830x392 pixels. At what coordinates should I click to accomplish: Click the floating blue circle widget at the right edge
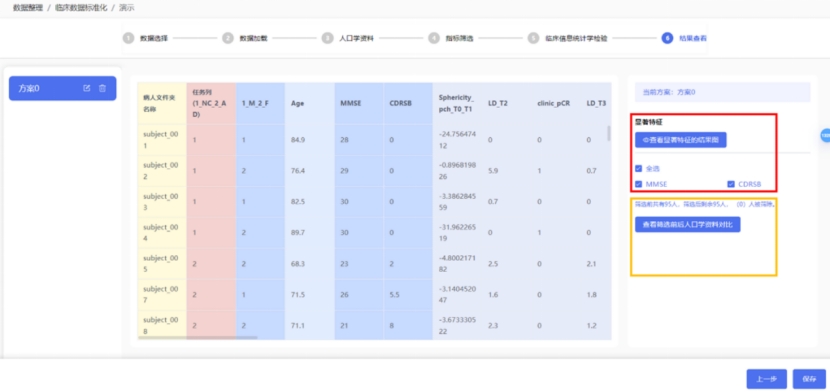tap(825, 135)
